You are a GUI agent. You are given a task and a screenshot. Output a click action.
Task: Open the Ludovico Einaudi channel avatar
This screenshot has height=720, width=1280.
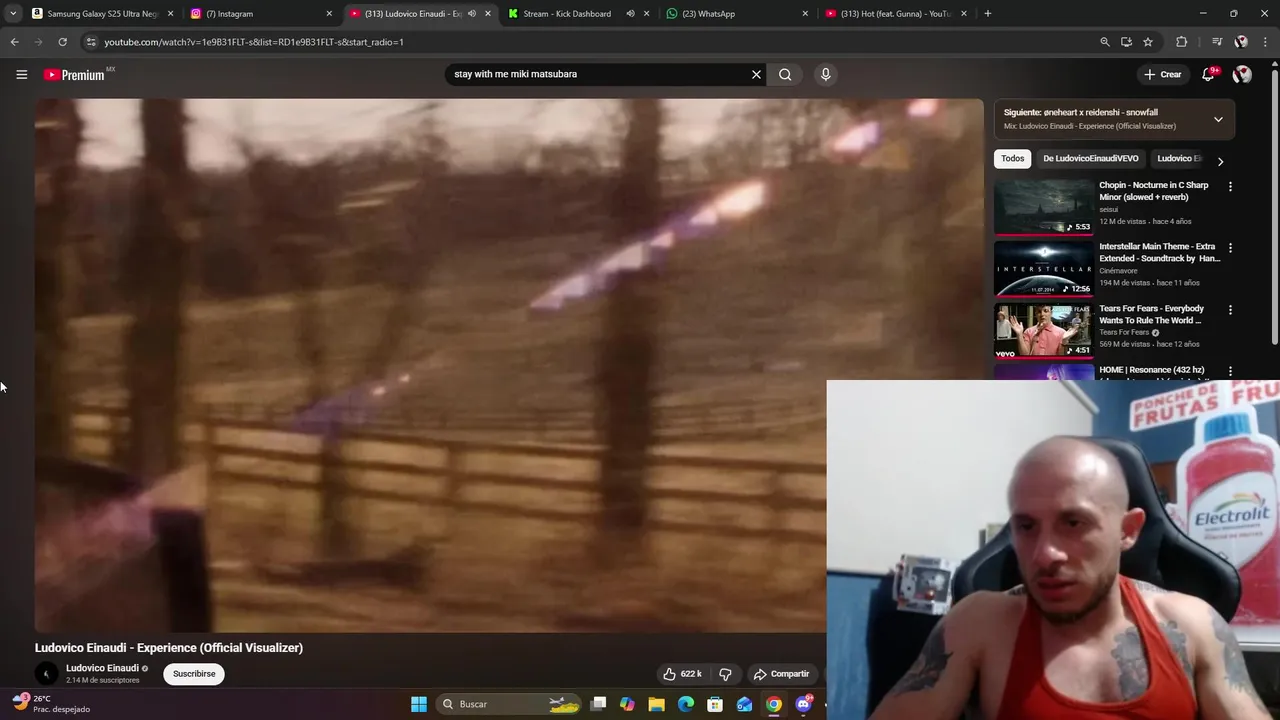click(46, 674)
